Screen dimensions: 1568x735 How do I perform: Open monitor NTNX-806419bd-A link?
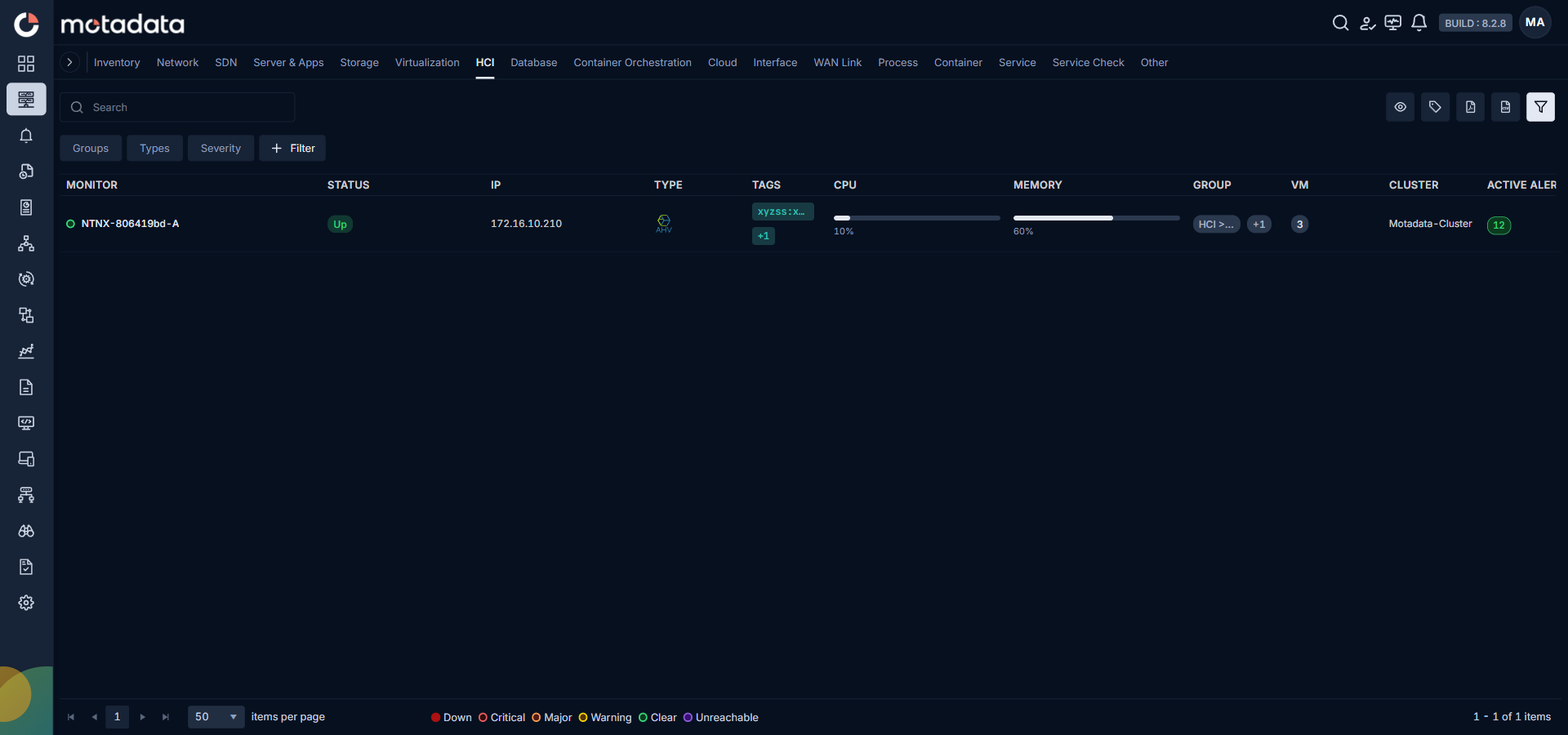130,224
